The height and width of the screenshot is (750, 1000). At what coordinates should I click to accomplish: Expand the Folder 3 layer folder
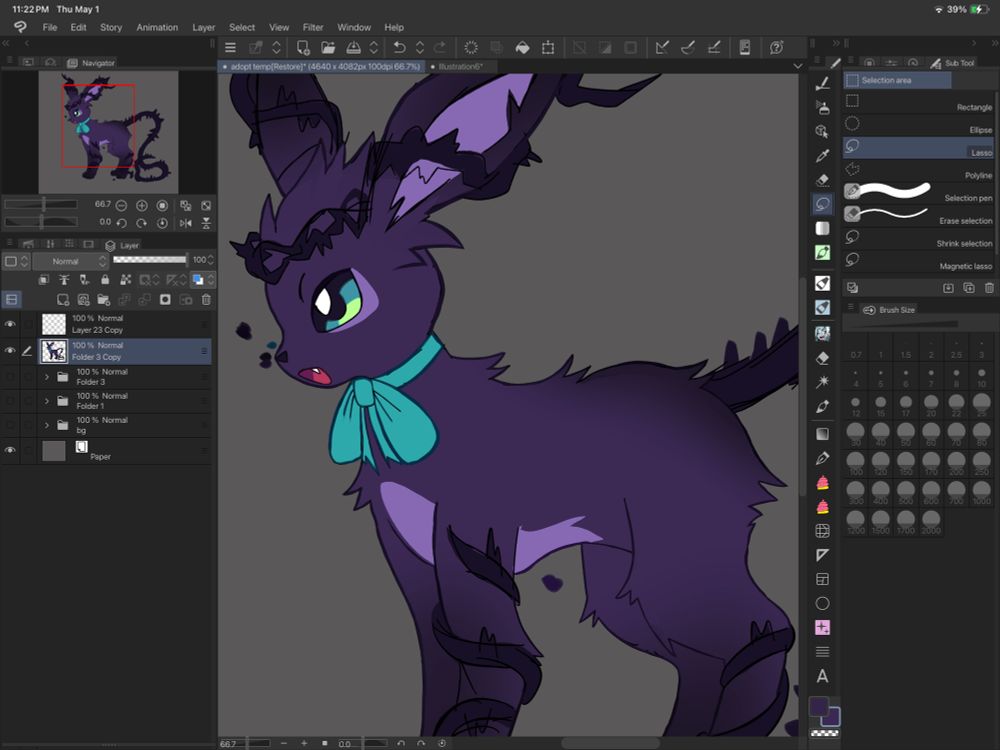[x=47, y=377]
